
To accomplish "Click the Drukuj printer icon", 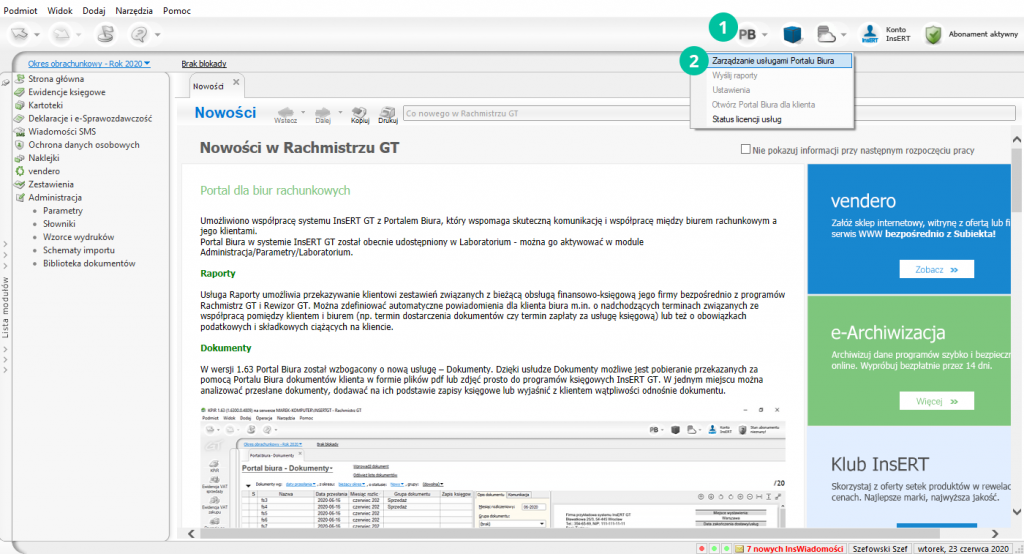I will pos(388,112).
